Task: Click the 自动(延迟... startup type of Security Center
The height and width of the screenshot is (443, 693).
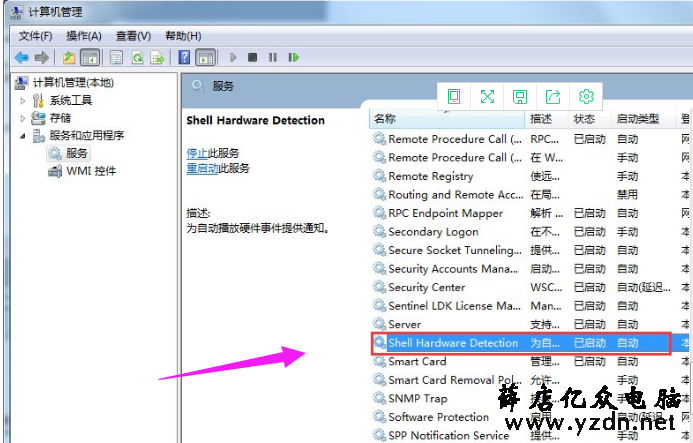Action: [x=644, y=287]
